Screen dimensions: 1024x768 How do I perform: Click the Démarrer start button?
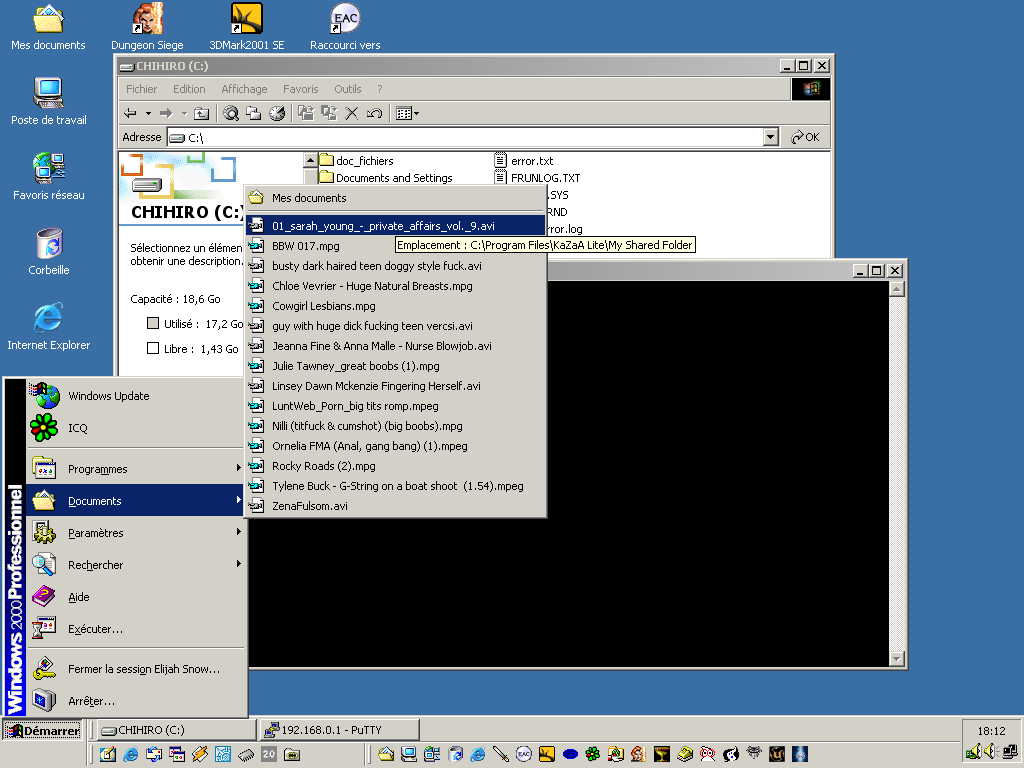pyautogui.click(x=42, y=730)
